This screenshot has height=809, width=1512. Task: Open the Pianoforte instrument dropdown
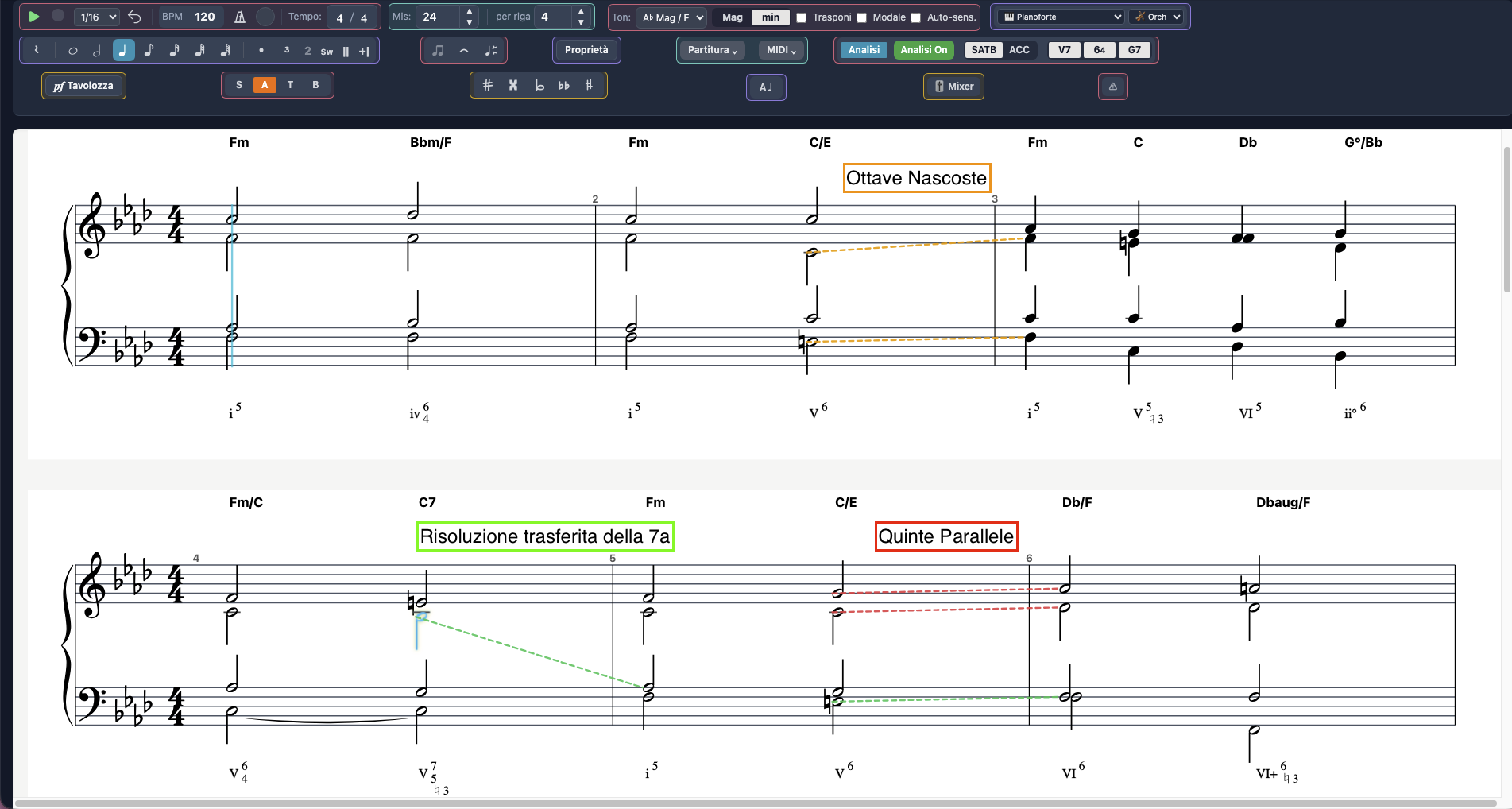click(1061, 17)
